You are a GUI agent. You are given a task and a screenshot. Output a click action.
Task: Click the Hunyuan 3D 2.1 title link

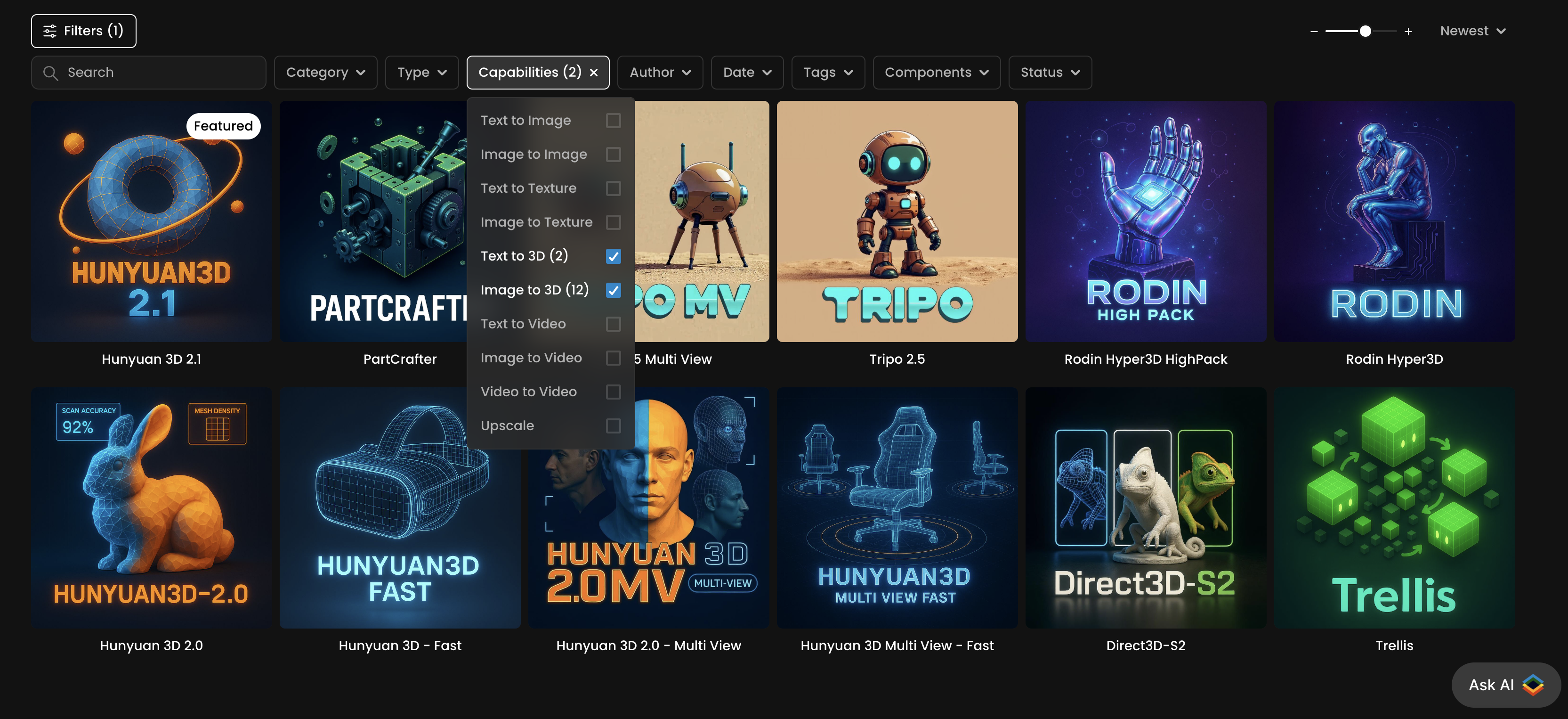[152, 359]
